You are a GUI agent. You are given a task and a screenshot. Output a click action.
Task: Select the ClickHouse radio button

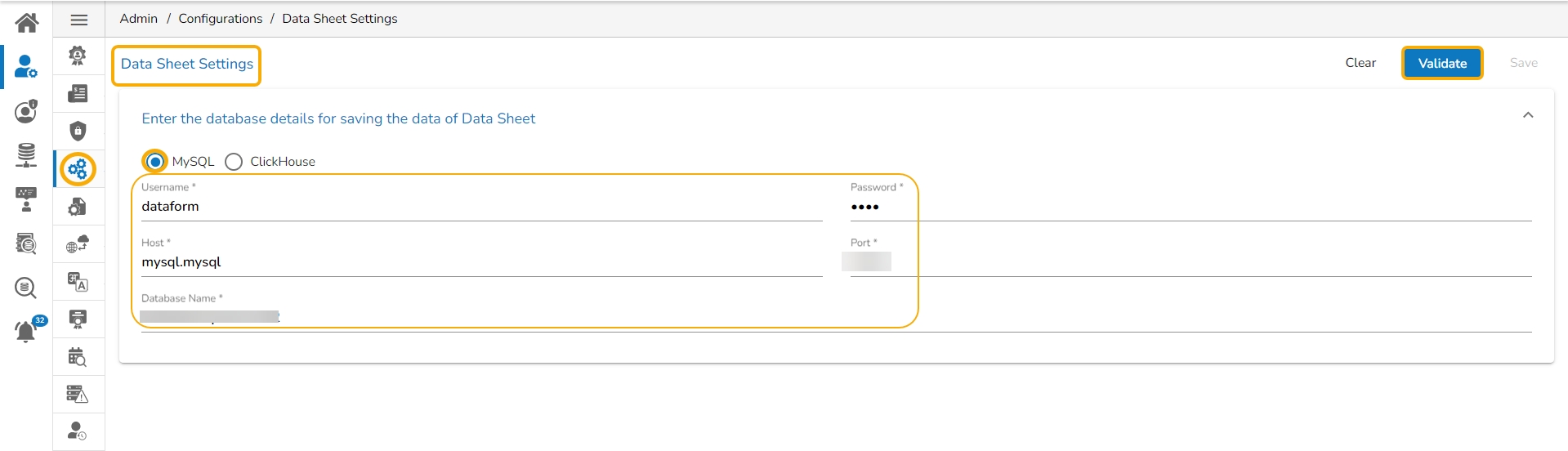[x=234, y=162]
